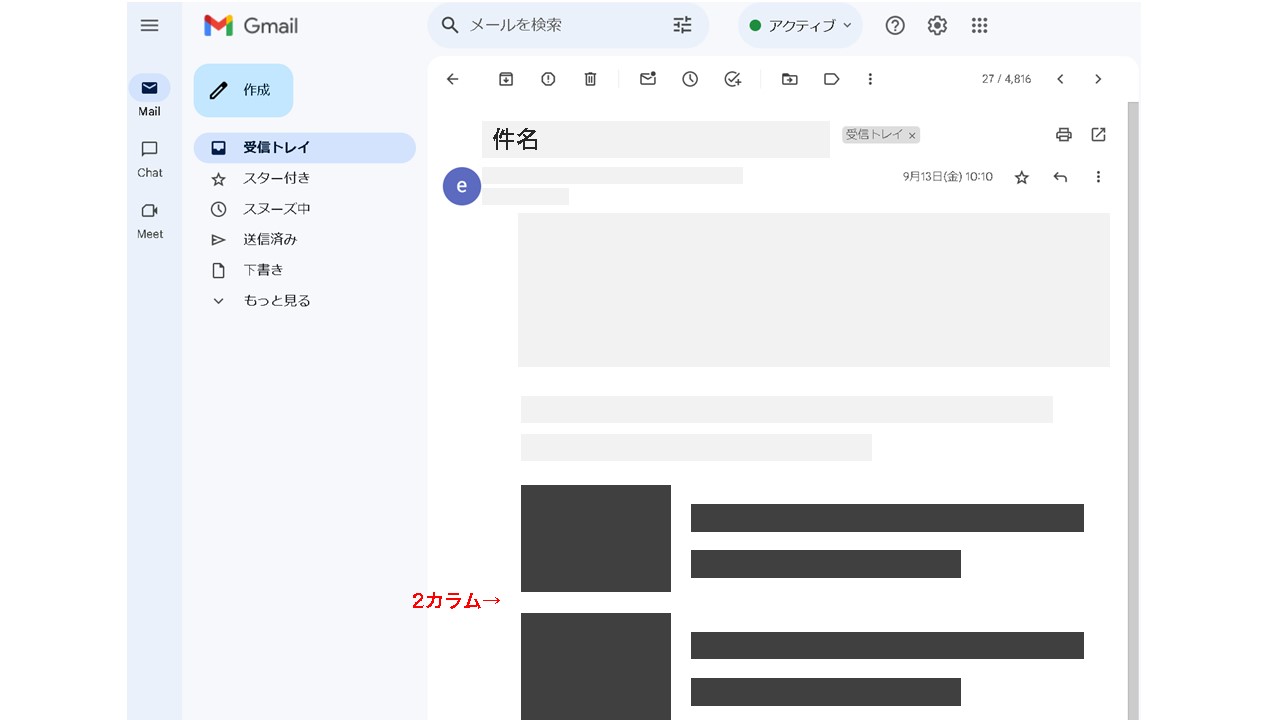Click the 作成 compose button

pyautogui.click(x=243, y=90)
